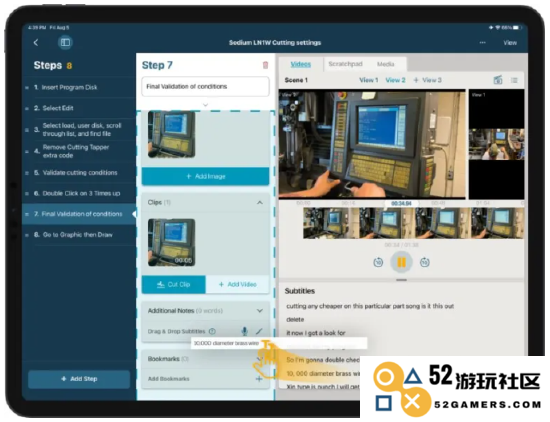The height and width of the screenshot is (422, 550).
Task: Add a new View 3
Action: (427, 80)
